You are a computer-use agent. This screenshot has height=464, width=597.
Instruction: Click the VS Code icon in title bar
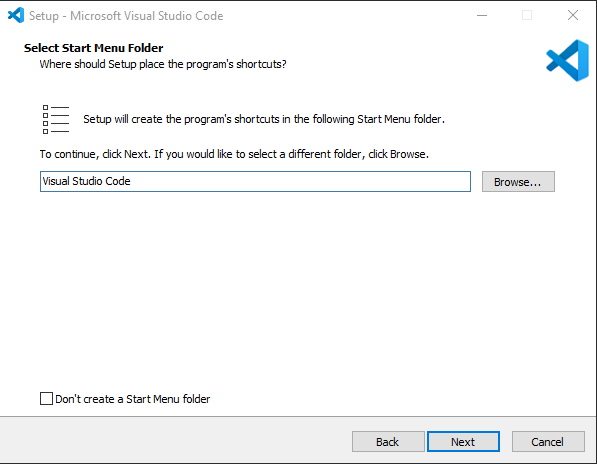point(16,16)
